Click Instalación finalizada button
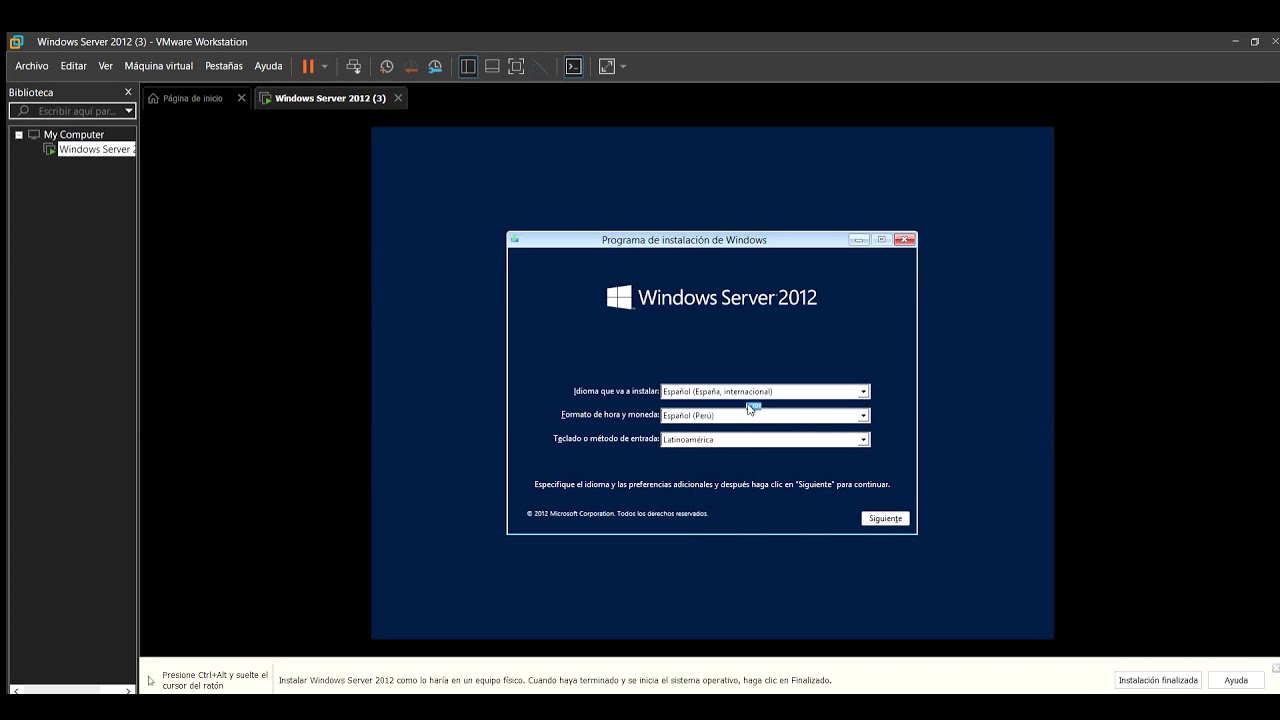This screenshot has height=720, width=1280. coord(1158,680)
